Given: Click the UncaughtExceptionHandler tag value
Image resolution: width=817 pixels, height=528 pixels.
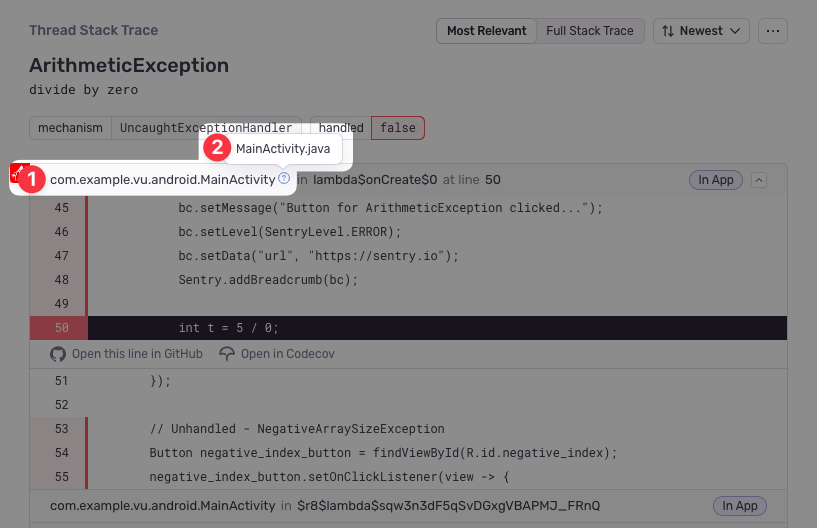Looking at the screenshot, I should pyautogui.click(x=206, y=128).
